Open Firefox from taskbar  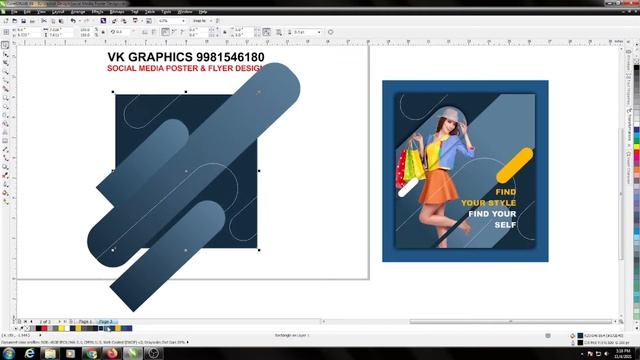112,353
